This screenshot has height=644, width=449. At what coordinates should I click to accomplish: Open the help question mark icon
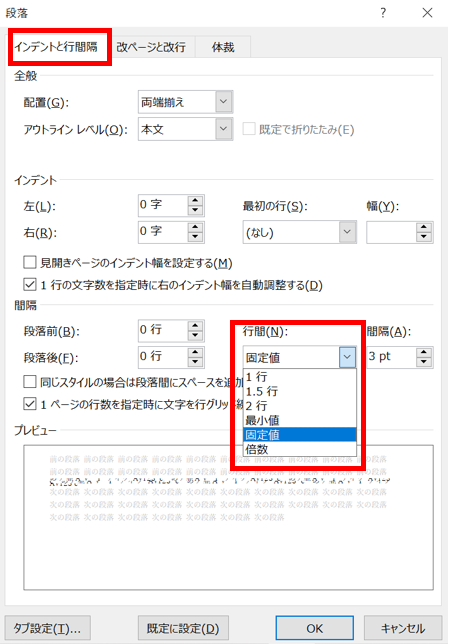click(x=383, y=13)
